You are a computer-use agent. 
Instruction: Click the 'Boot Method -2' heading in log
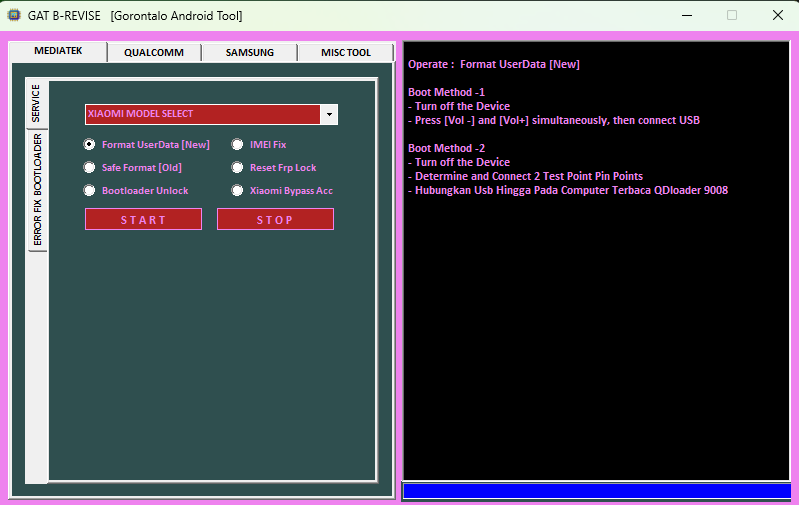click(x=446, y=148)
